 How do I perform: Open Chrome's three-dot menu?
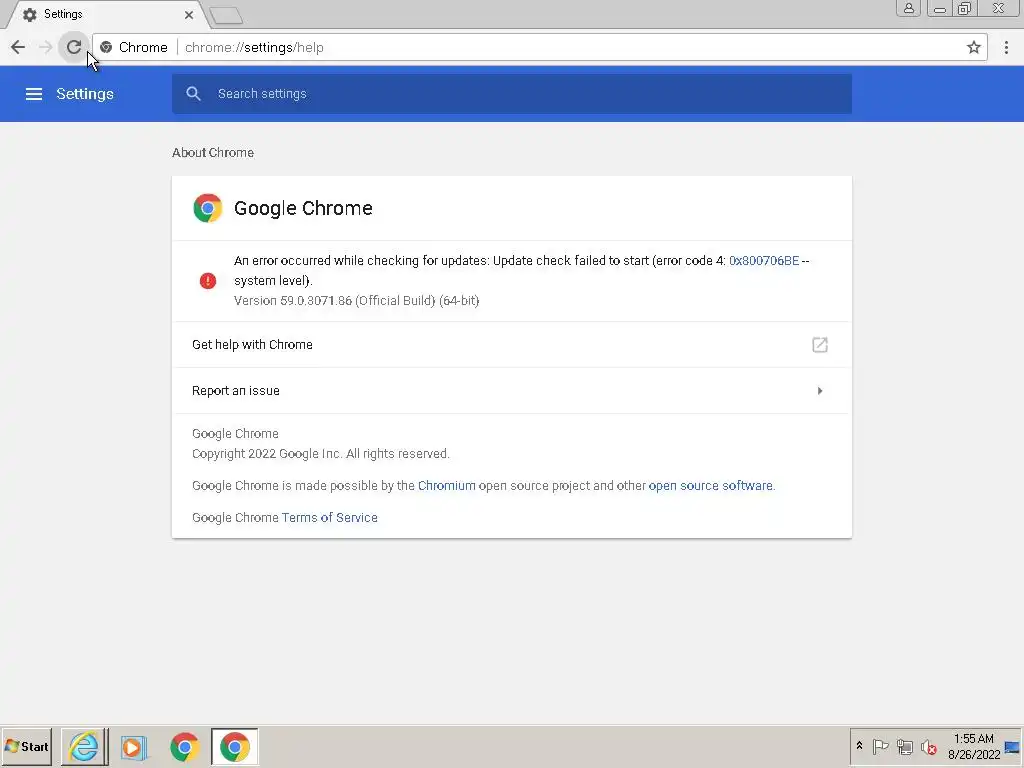point(1006,47)
